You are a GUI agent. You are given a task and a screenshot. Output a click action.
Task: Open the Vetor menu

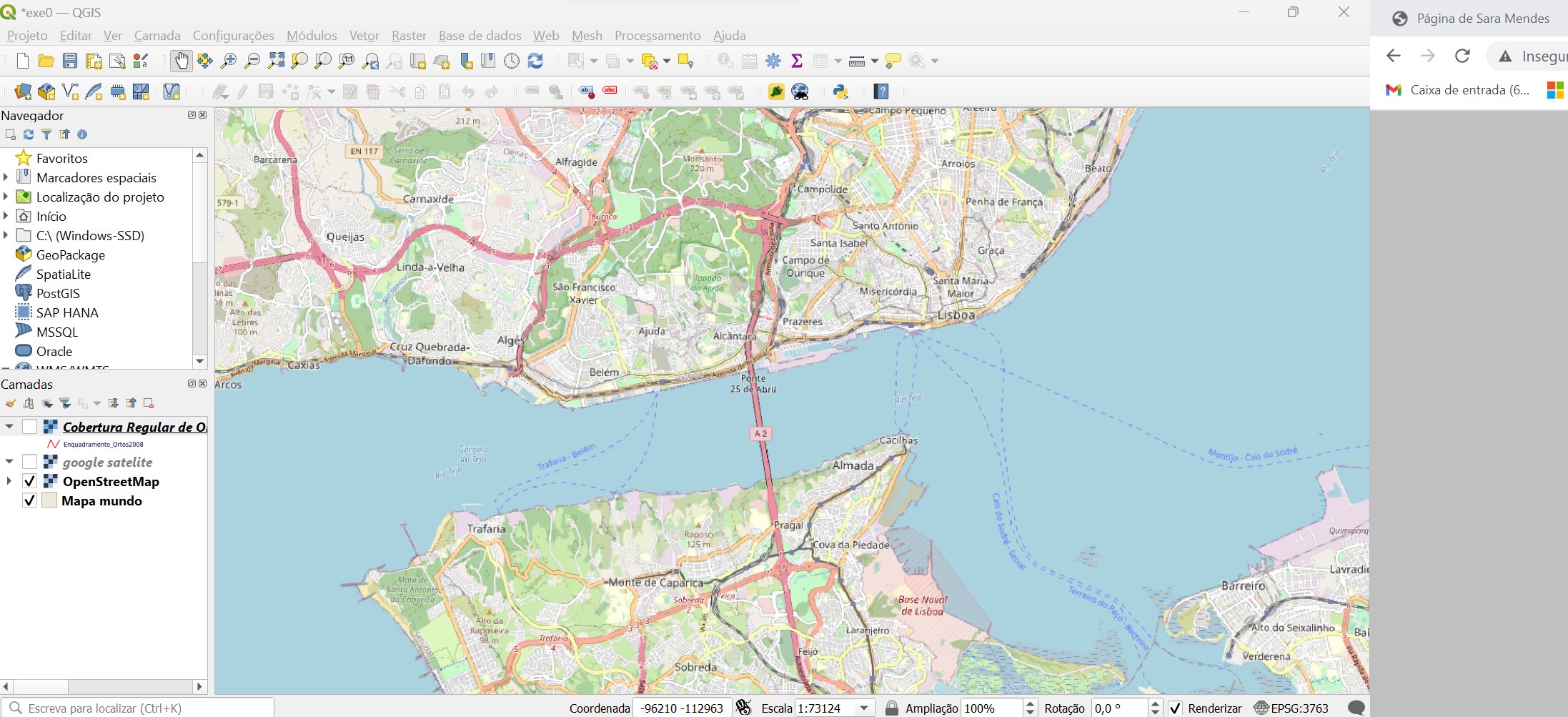364,35
